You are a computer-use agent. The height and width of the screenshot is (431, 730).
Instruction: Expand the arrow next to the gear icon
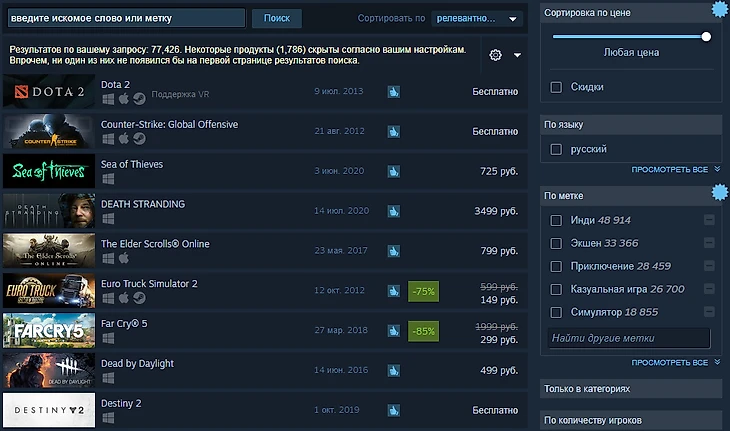pyautogui.click(x=517, y=55)
